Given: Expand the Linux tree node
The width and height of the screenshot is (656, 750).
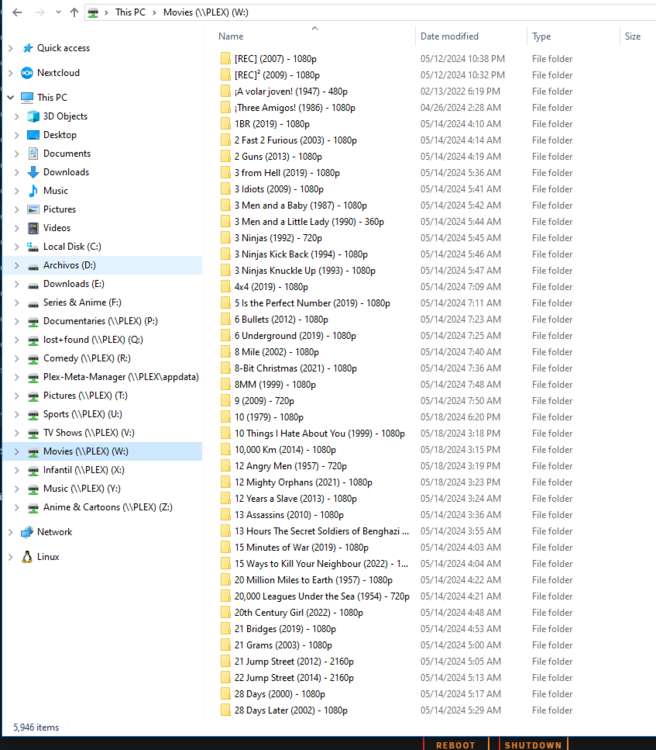Looking at the screenshot, I should point(11,557).
